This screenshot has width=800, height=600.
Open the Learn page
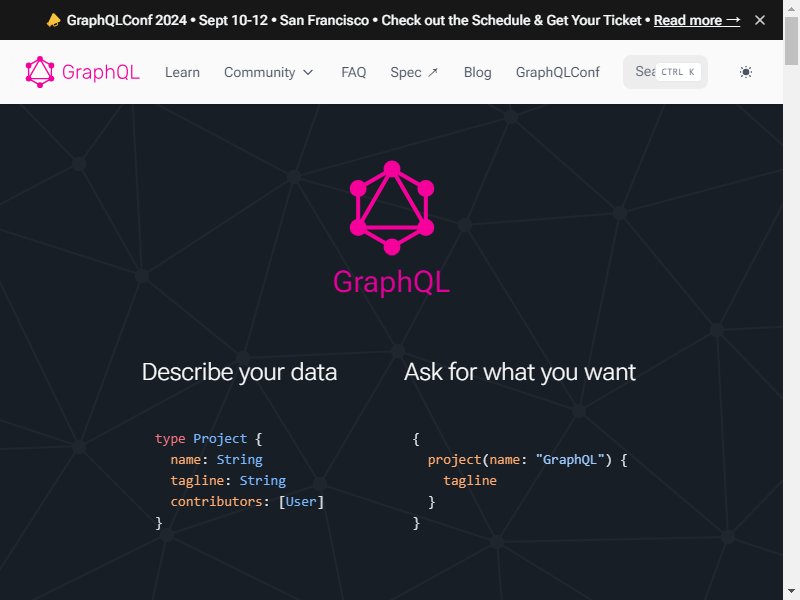[182, 72]
